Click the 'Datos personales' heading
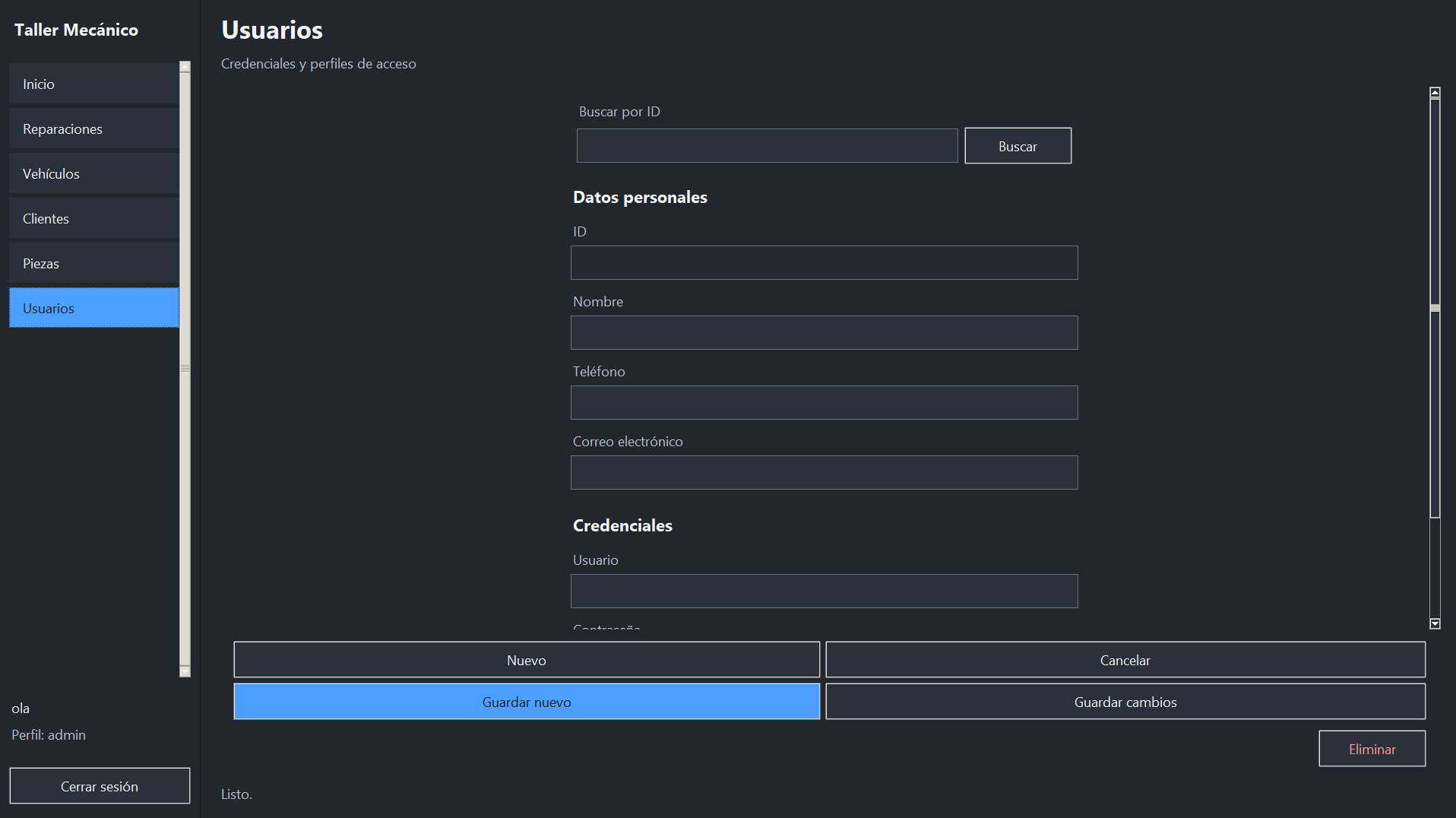The width and height of the screenshot is (1456, 818). [x=640, y=197]
